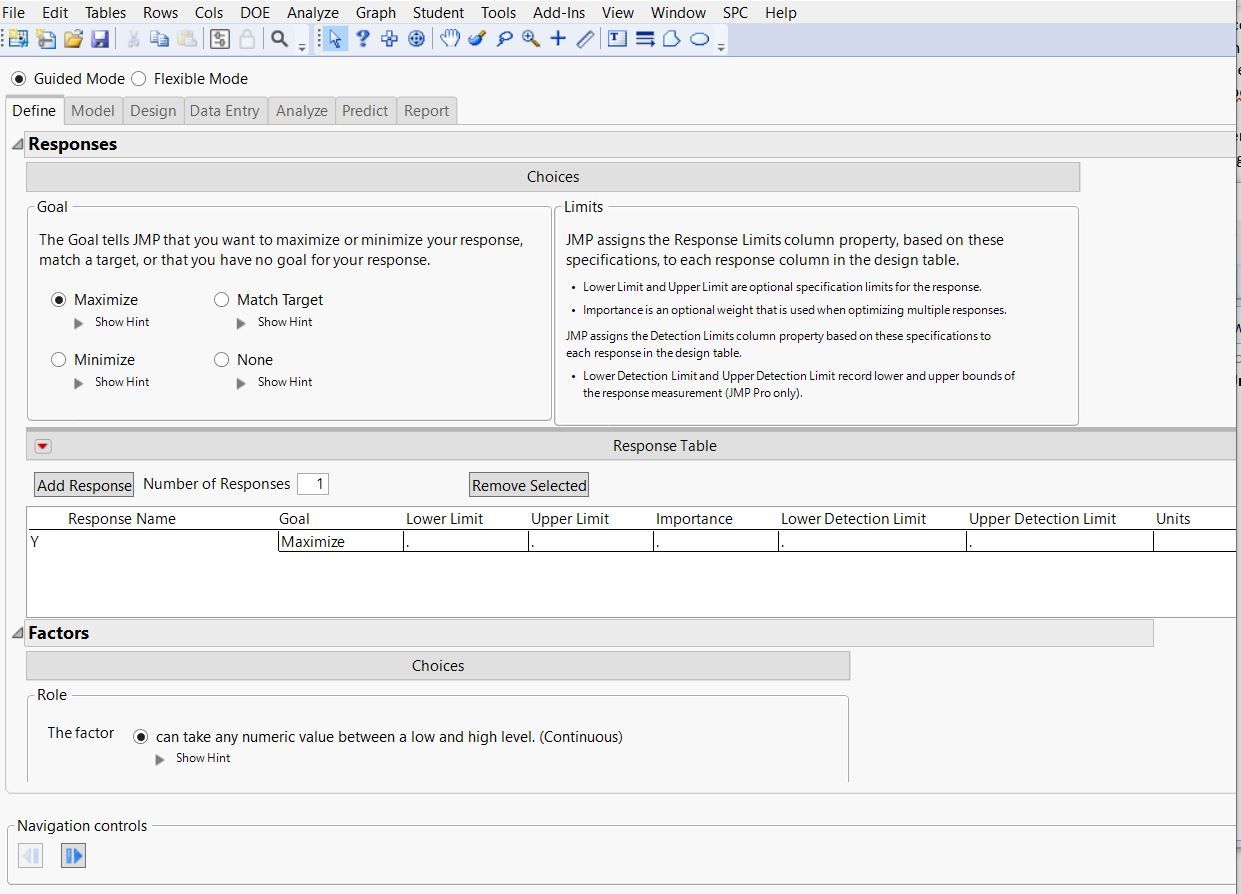Screen dimensions: 1241x894
Task: Select the Grabber hand tool
Action: (450, 39)
